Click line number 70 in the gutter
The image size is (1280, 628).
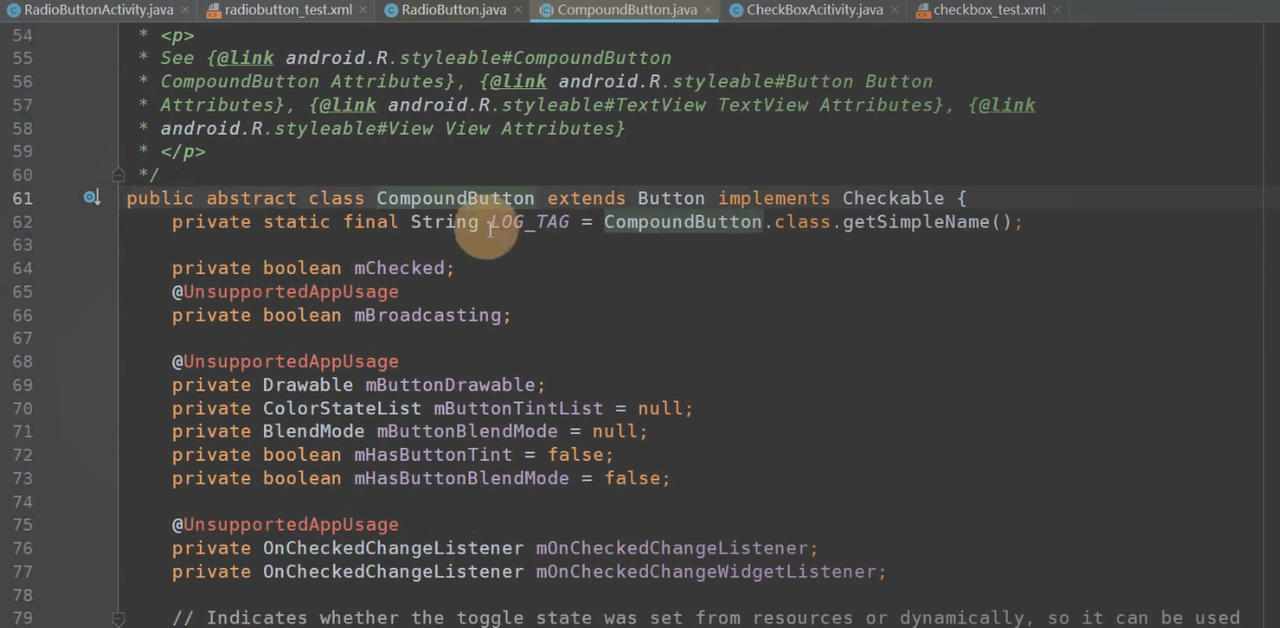[22, 408]
